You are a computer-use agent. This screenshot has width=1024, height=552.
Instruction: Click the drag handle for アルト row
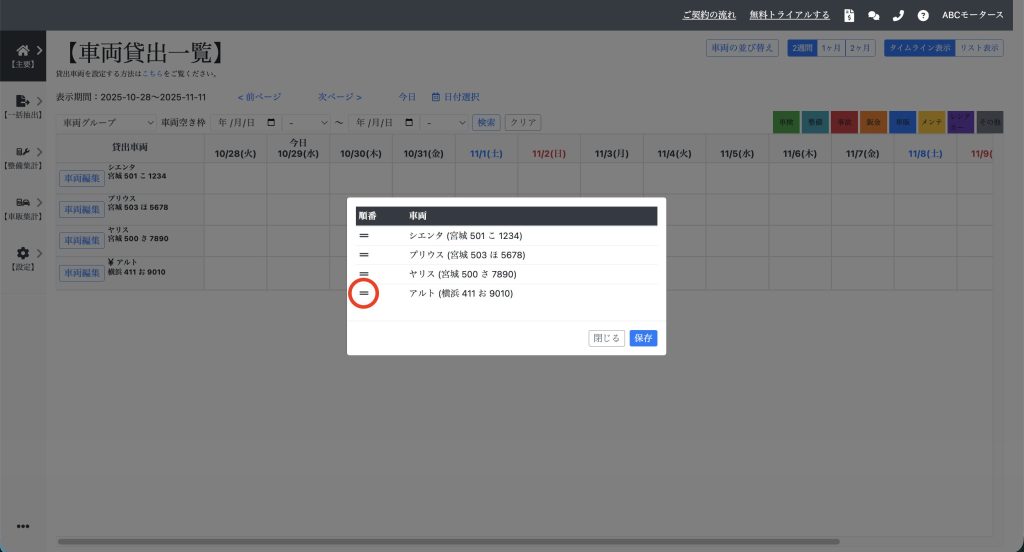[x=364, y=293]
